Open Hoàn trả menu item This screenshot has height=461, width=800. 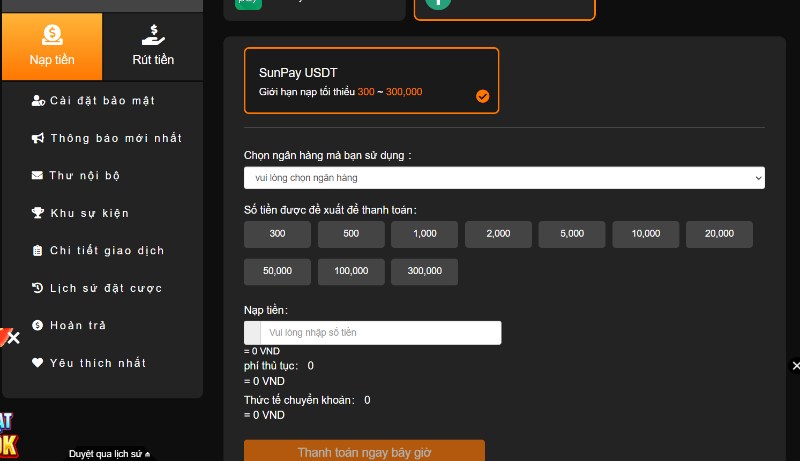pos(78,326)
